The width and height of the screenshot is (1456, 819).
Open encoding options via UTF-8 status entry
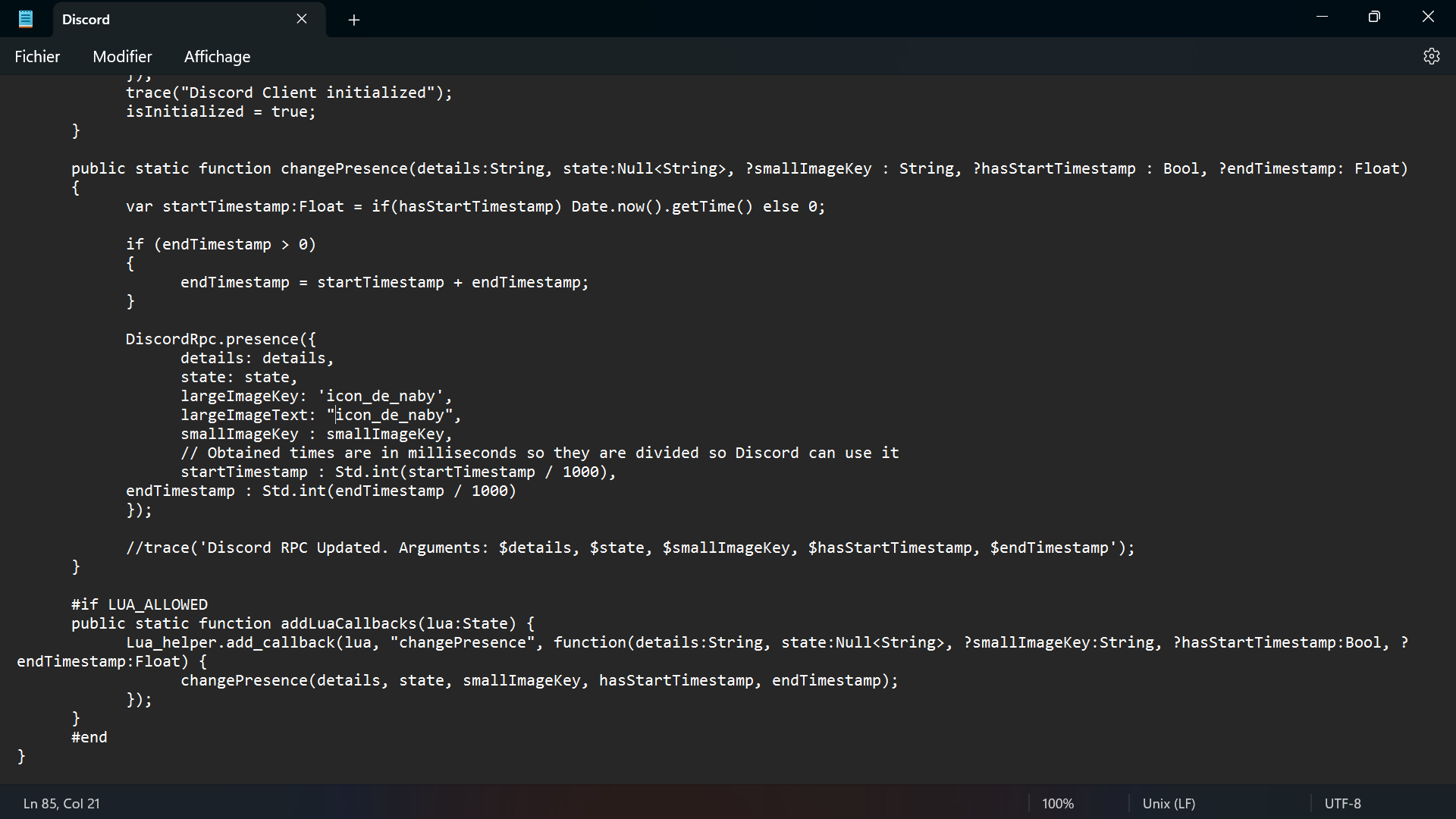click(1343, 803)
